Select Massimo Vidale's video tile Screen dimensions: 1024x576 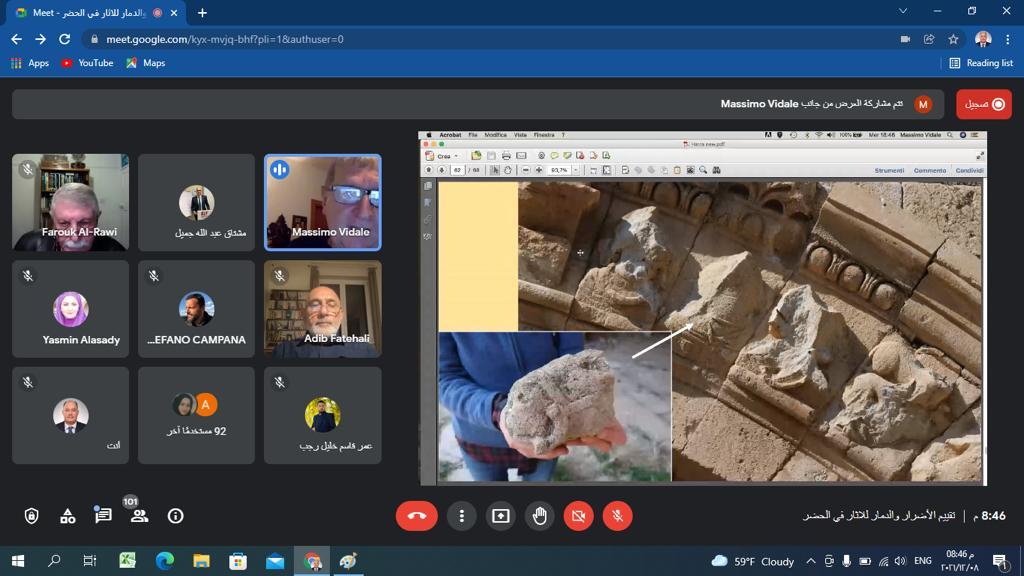pos(322,202)
